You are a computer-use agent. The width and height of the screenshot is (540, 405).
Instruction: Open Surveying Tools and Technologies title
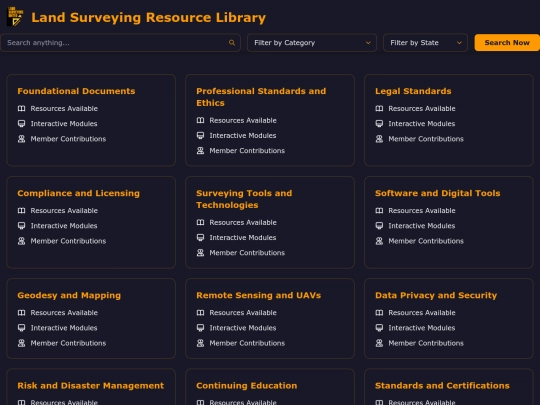pos(244,199)
